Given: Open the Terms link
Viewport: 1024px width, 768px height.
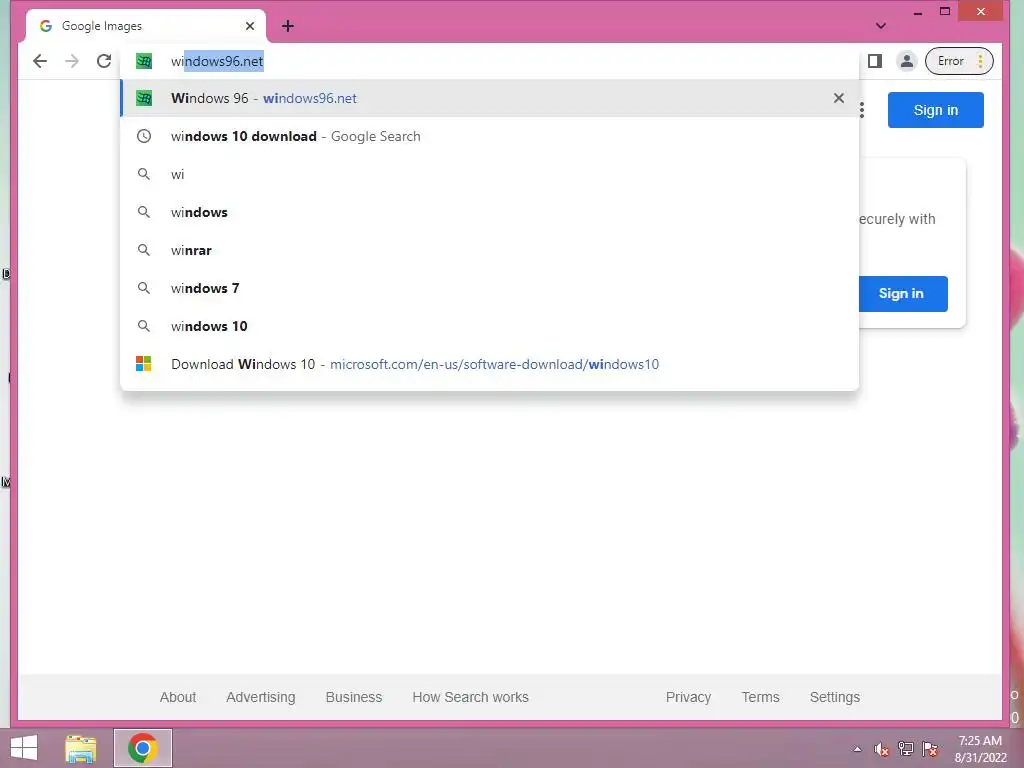Looking at the screenshot, I should (x=760, y=697).
